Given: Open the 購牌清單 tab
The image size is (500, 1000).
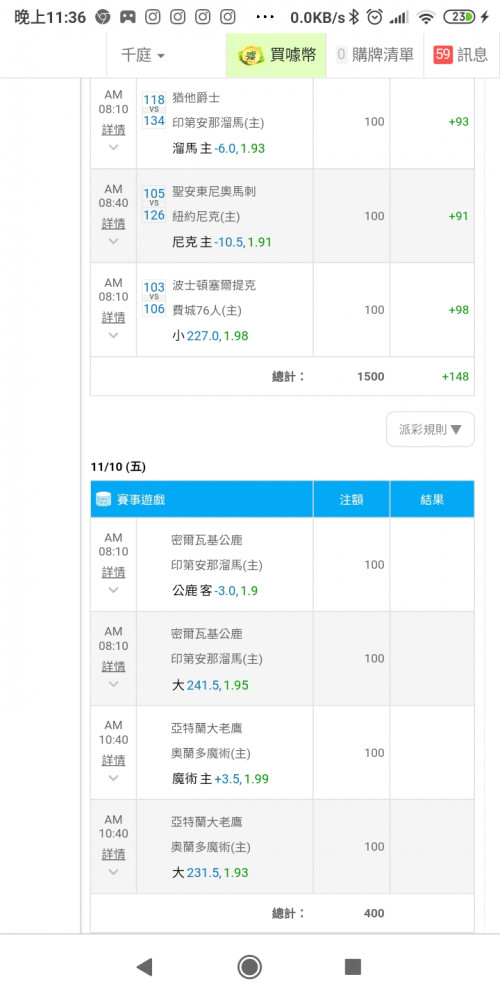Looking at the screenshot, I should click(375, 55).
